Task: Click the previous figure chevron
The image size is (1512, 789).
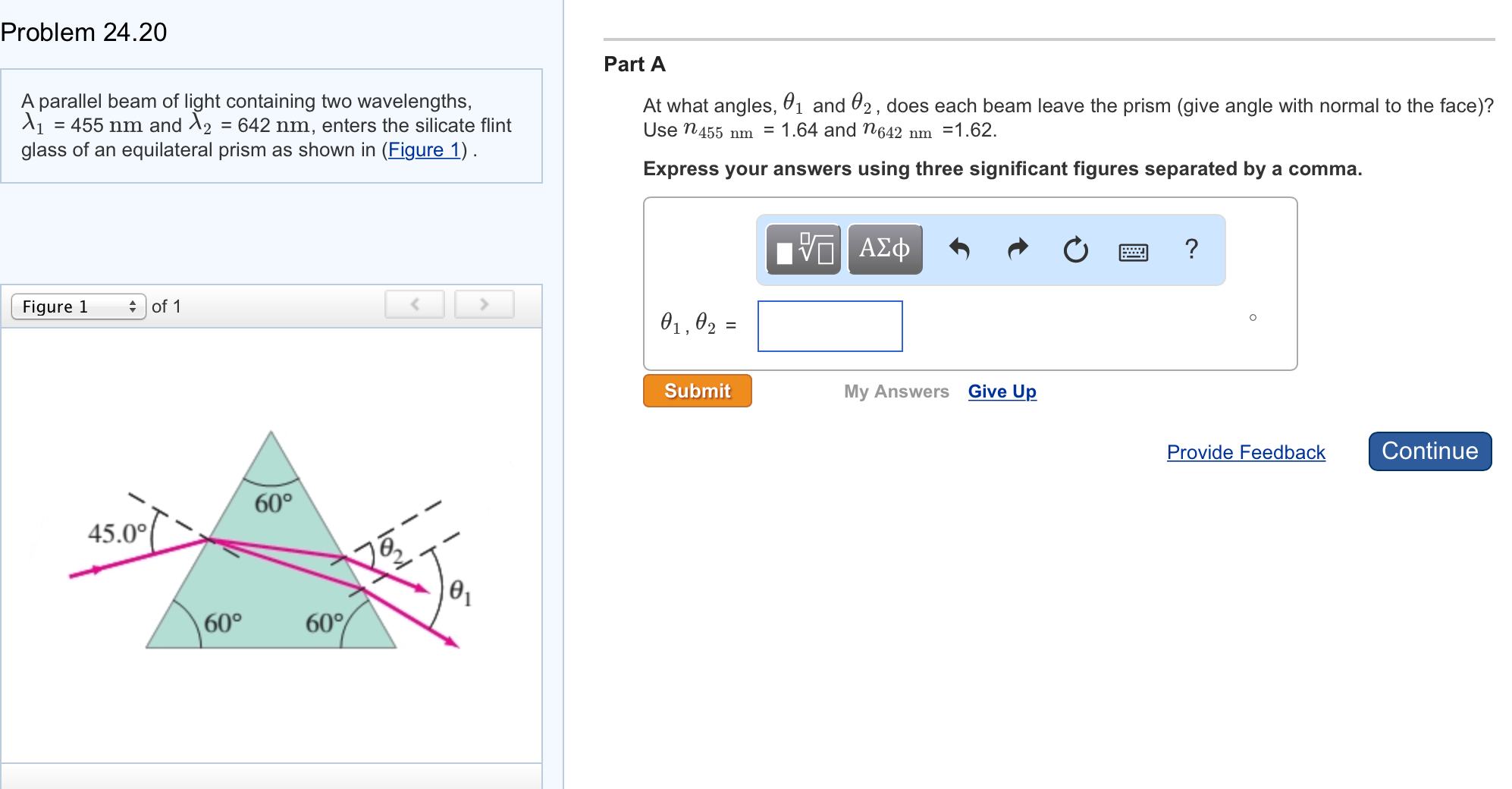Action: coord(414,303)
